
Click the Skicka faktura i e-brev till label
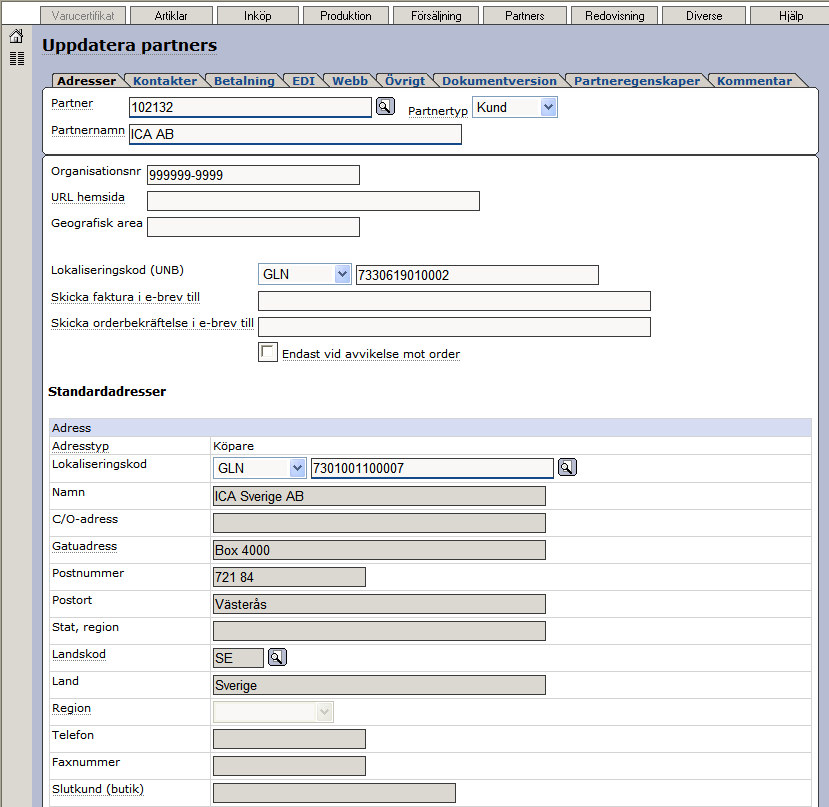(x=125, y=297)
